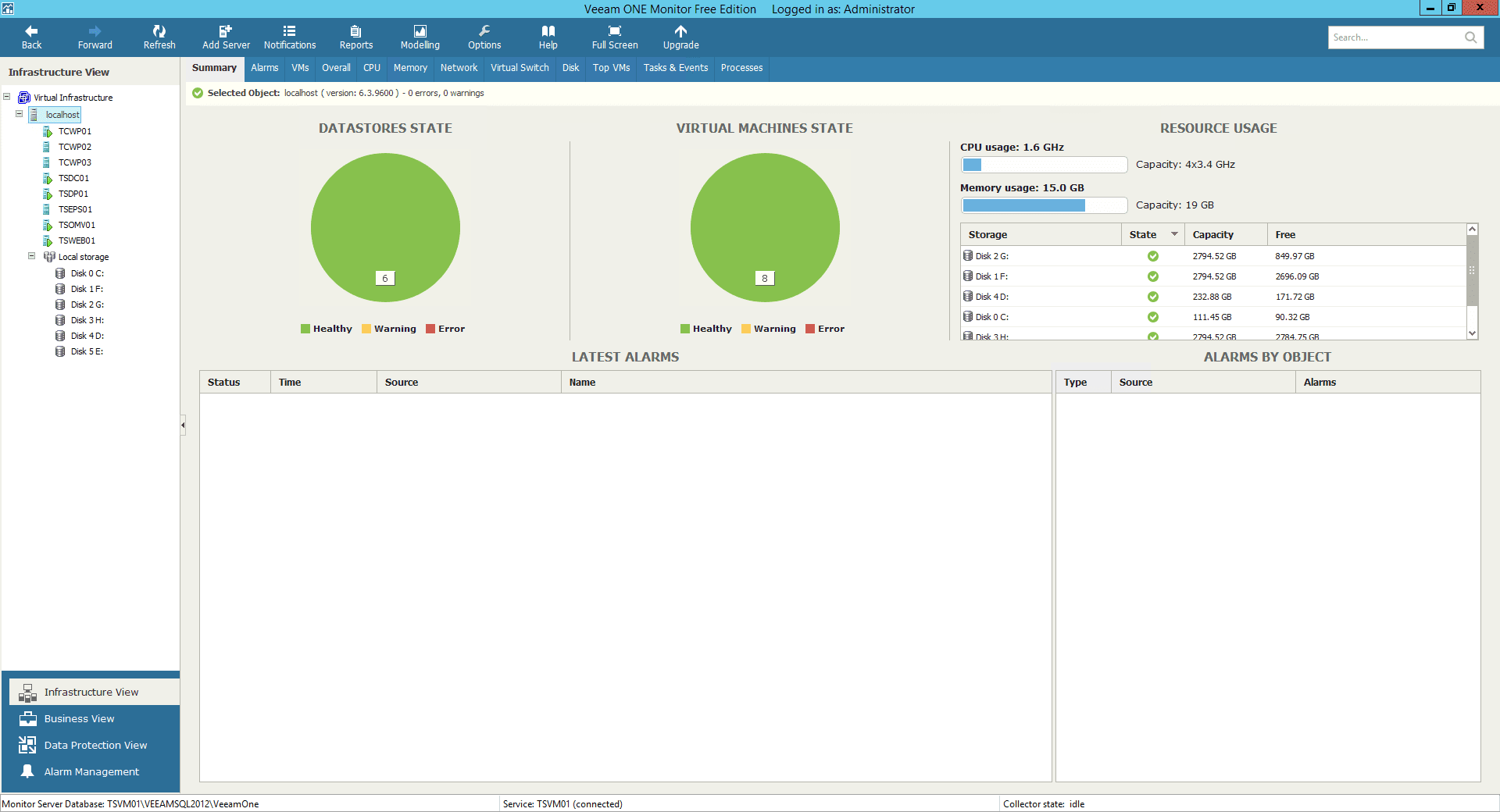Image resolution: width=1500 pixels, height=812 pixels.
Task: Sort latest alarms by Status
Action: 235,382
